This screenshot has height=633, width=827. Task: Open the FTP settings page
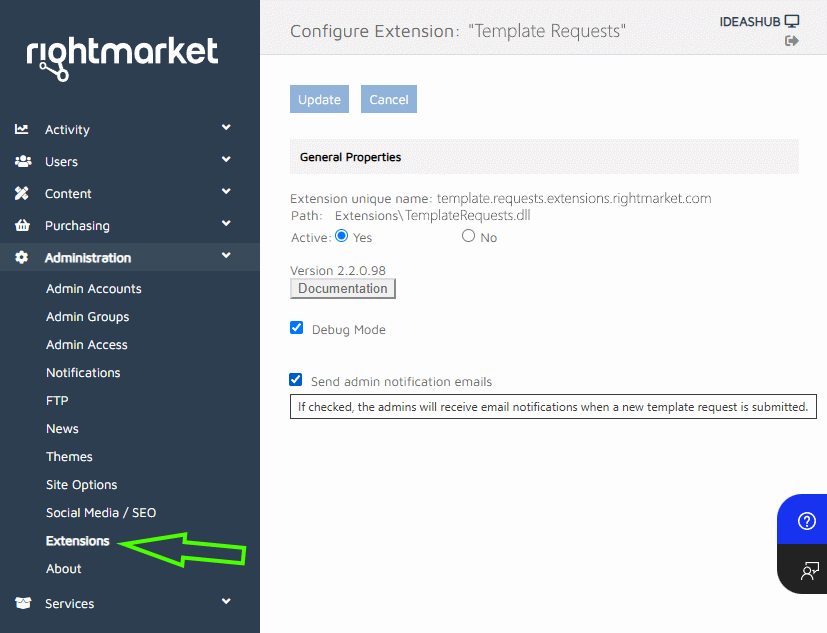(x=57, y=400)
